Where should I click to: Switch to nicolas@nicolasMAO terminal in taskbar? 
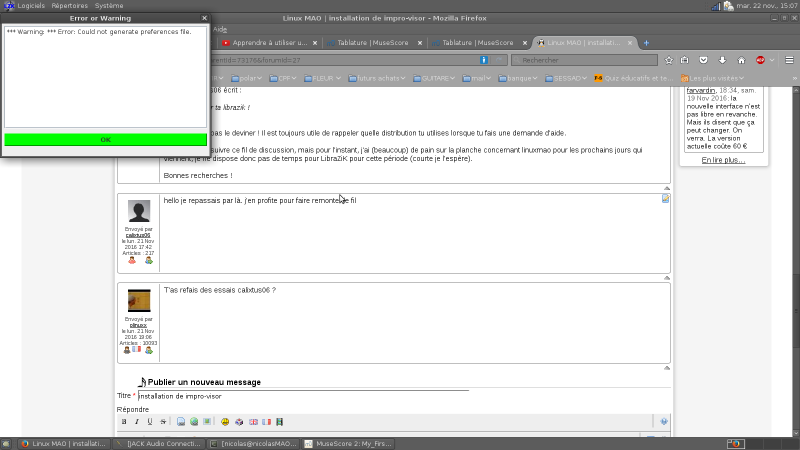point(253,444)
